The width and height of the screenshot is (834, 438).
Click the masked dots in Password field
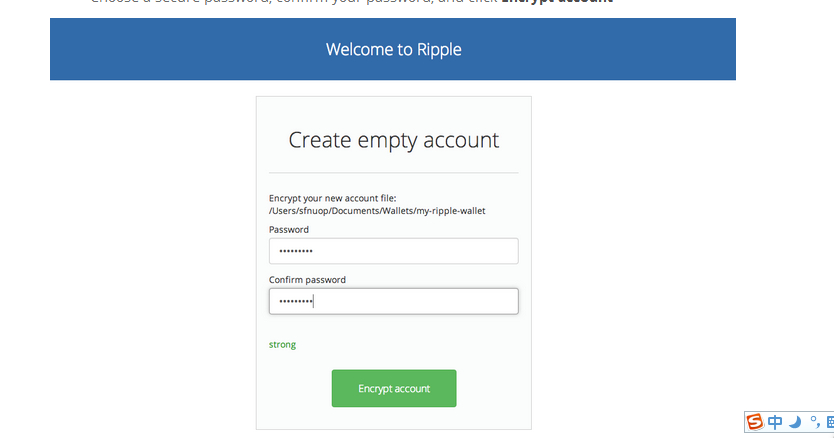(x=296, y=251)
